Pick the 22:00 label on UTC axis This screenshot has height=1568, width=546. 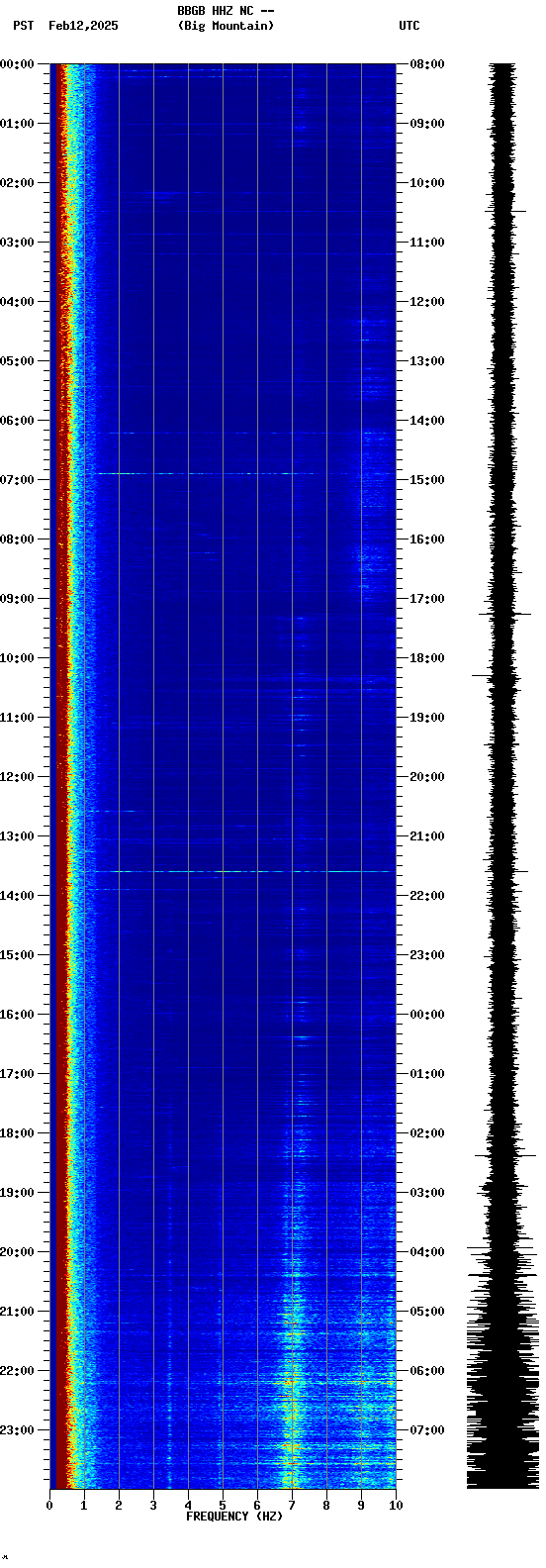(427, 896)
